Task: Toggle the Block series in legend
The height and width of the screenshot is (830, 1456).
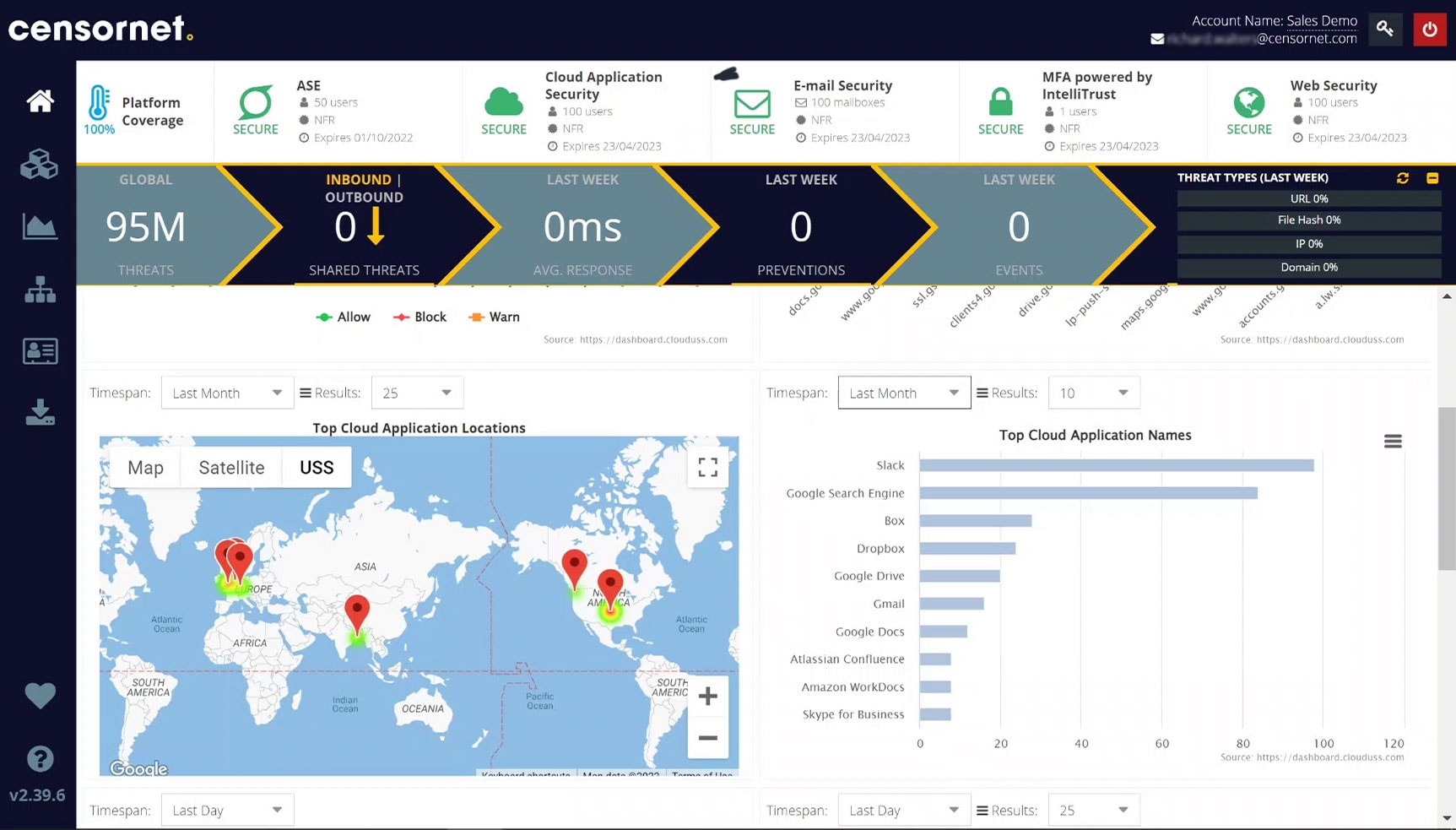Action: pyautogui.click(x=419, y=317)
